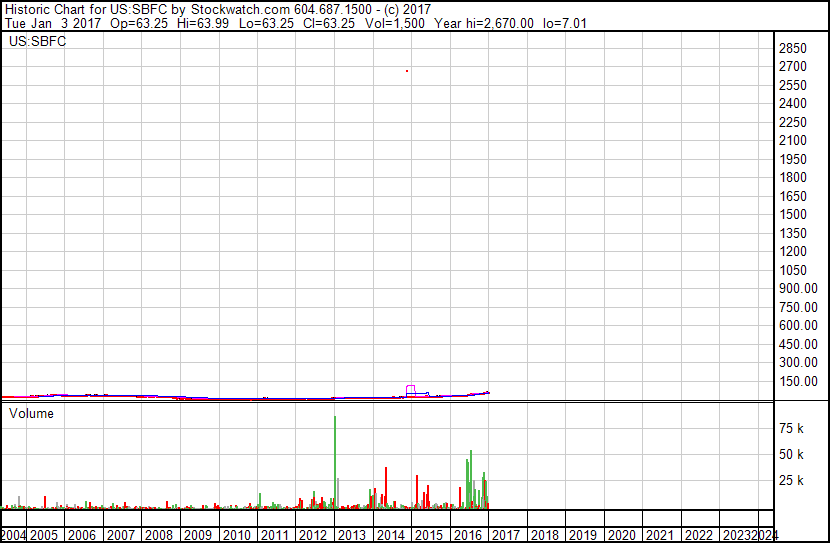Click the 1050 price axis label
830x543 pixels.
(792, 270)
